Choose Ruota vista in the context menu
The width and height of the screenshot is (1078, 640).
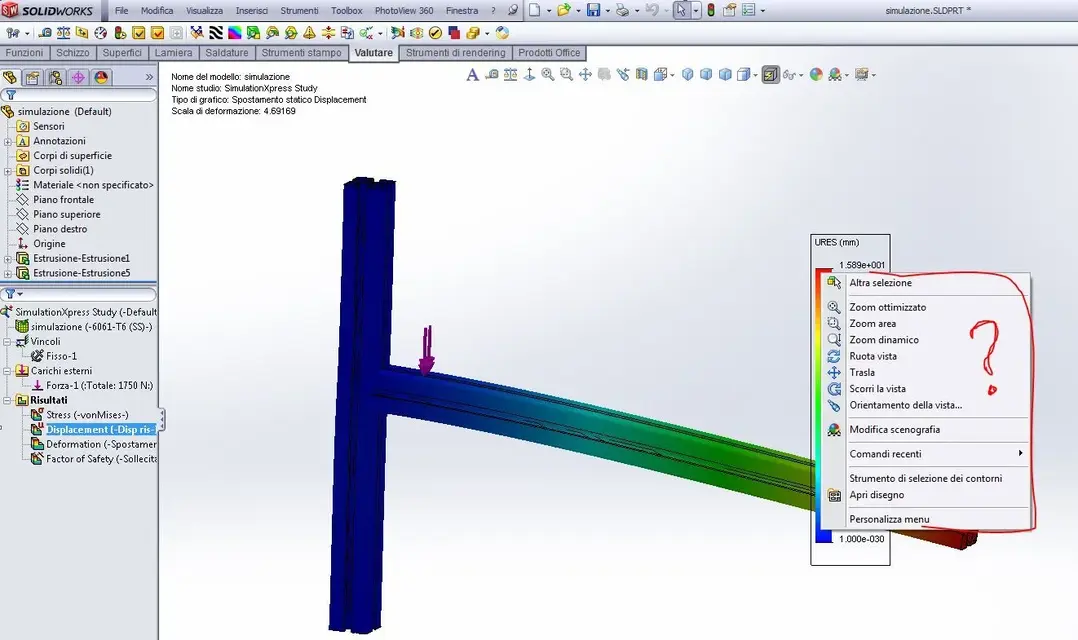[x=873, y=356]
